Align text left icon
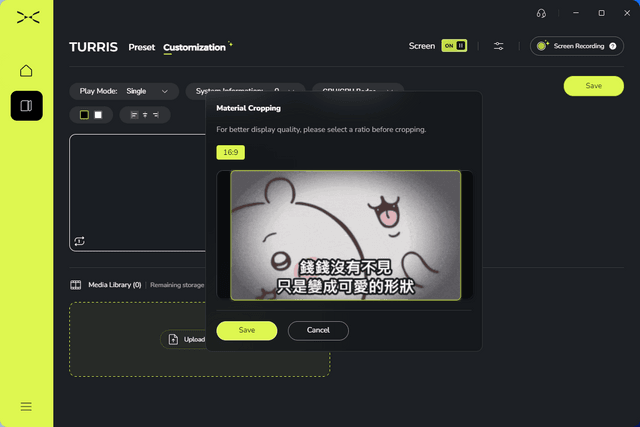This screenshot has height=427, width=640. pyautogui.click(x=134, y=115)
